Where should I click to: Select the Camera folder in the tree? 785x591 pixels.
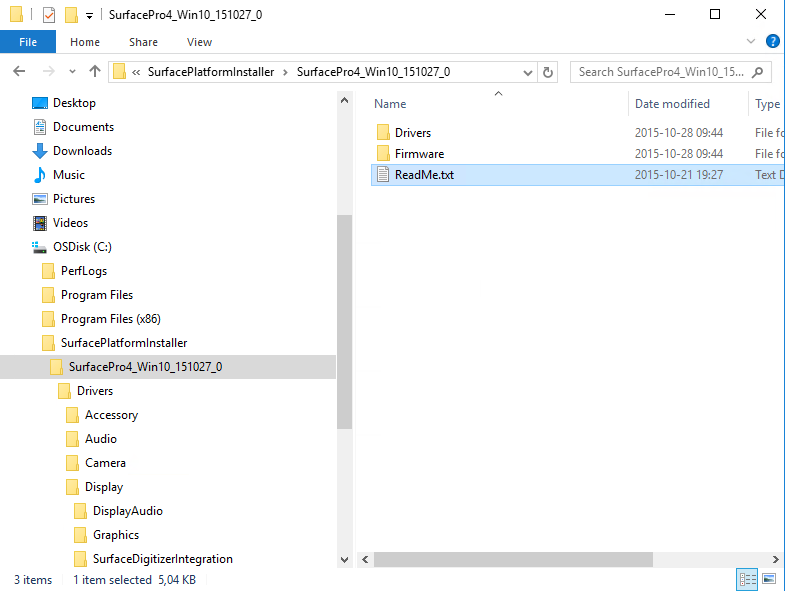pyautogui.click(x=96, y=463)
